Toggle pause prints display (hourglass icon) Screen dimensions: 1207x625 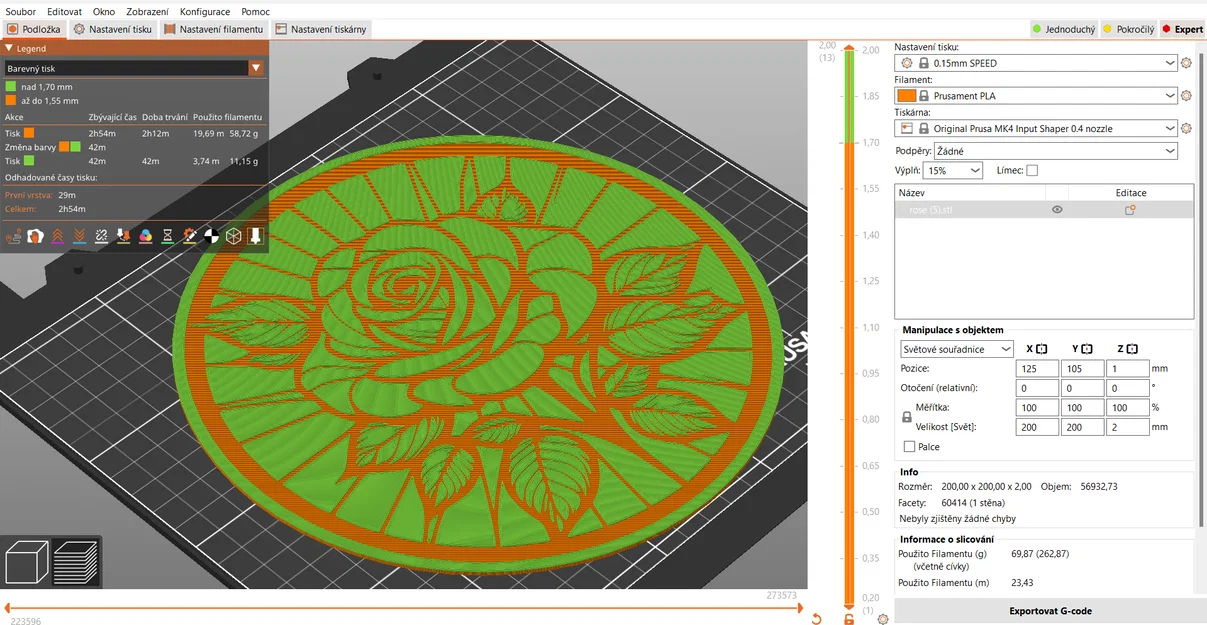coord(167,237)
